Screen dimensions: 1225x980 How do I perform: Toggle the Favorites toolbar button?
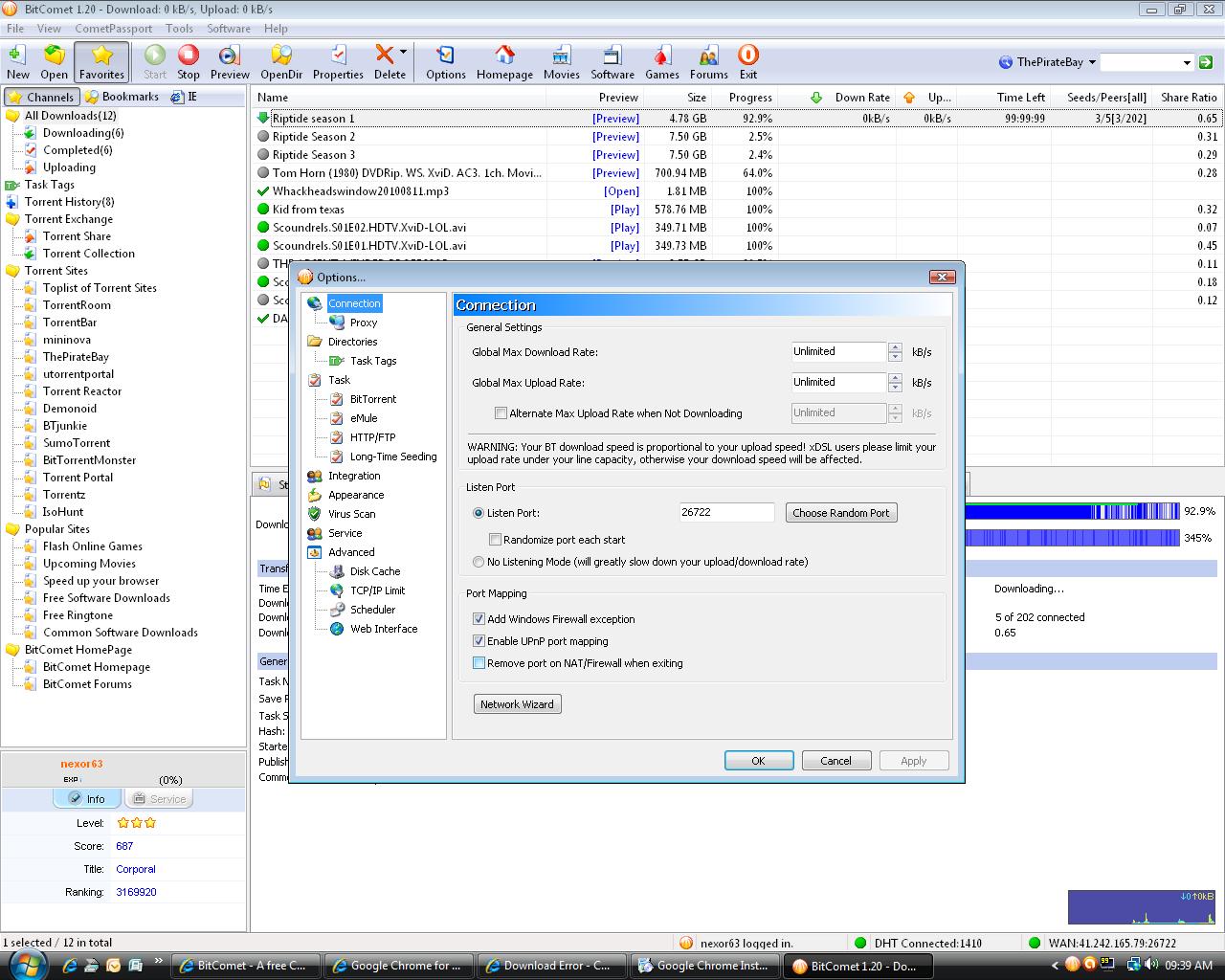tap(101, 62)
